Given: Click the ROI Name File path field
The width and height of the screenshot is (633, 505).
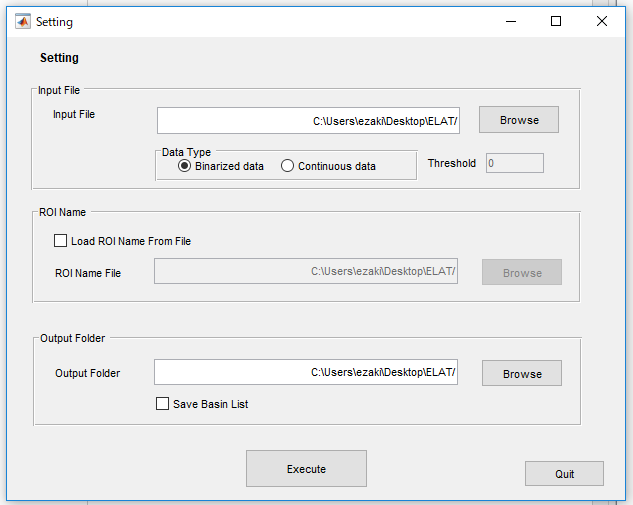Looking at the screenshot, I should tap(306, 271).
